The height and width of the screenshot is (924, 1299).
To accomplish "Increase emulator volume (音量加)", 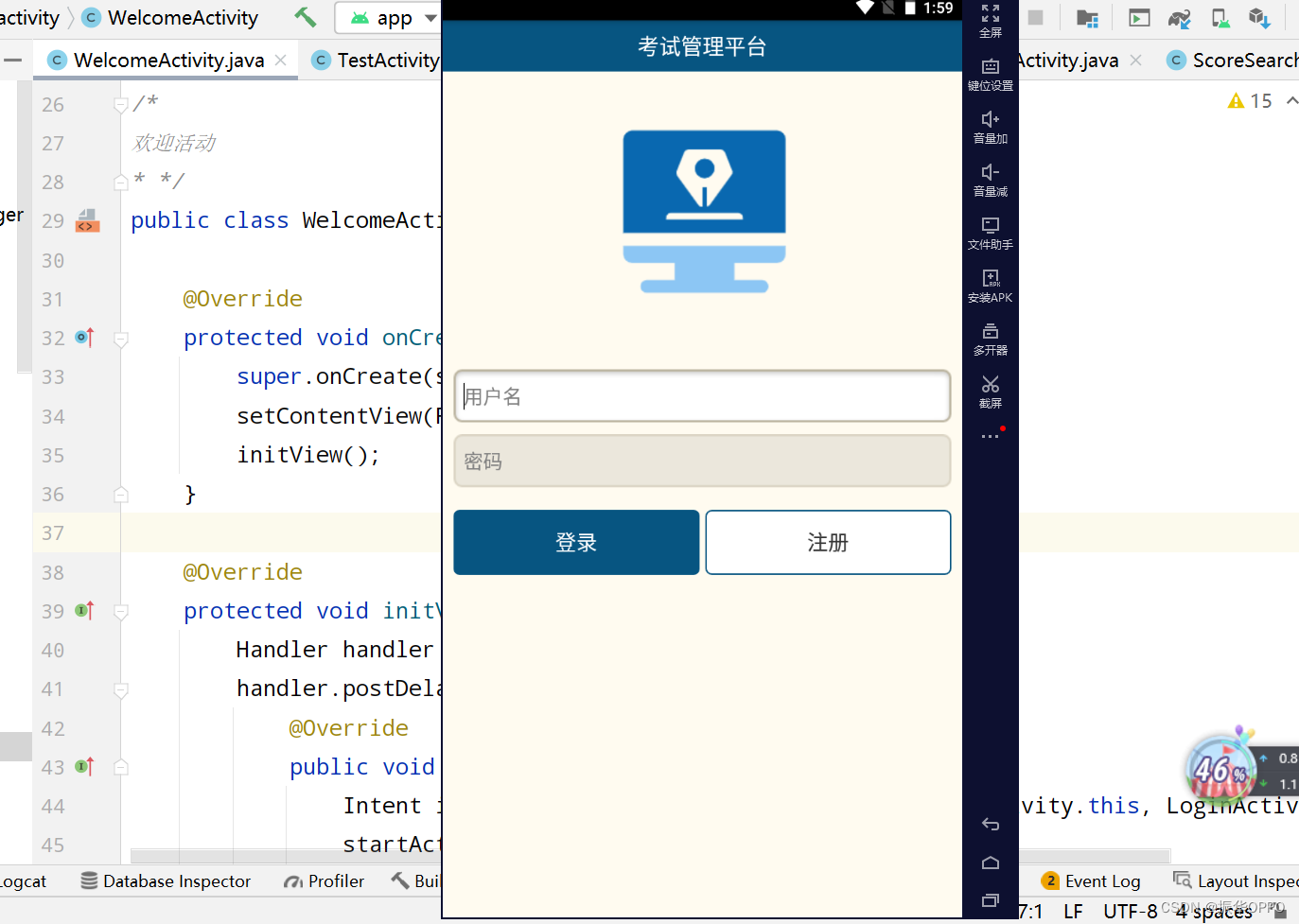I will [x=991, y=127].
